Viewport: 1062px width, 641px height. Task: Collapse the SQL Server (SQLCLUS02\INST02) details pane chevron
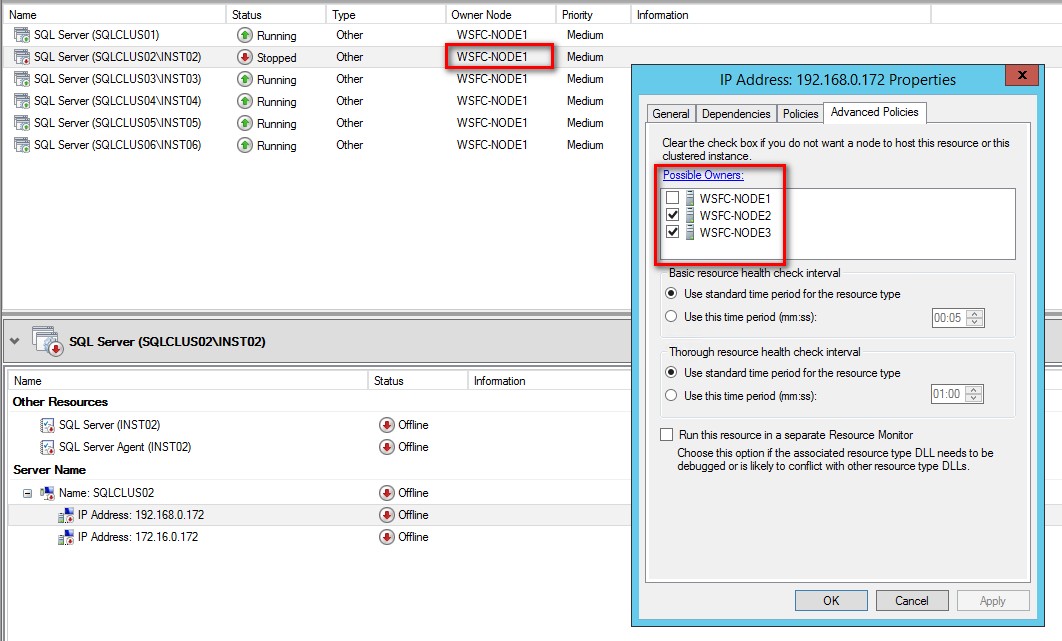pyautogui.click(x=14, y=341)
